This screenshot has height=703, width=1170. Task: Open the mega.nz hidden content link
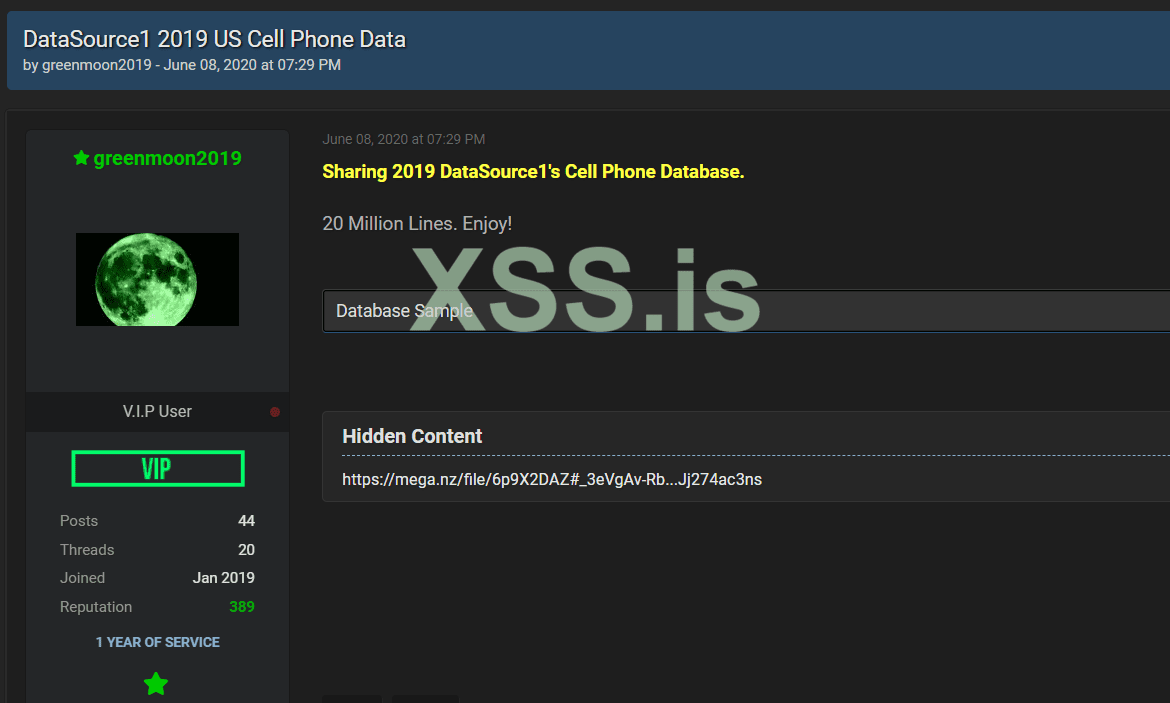pos(551,480)
